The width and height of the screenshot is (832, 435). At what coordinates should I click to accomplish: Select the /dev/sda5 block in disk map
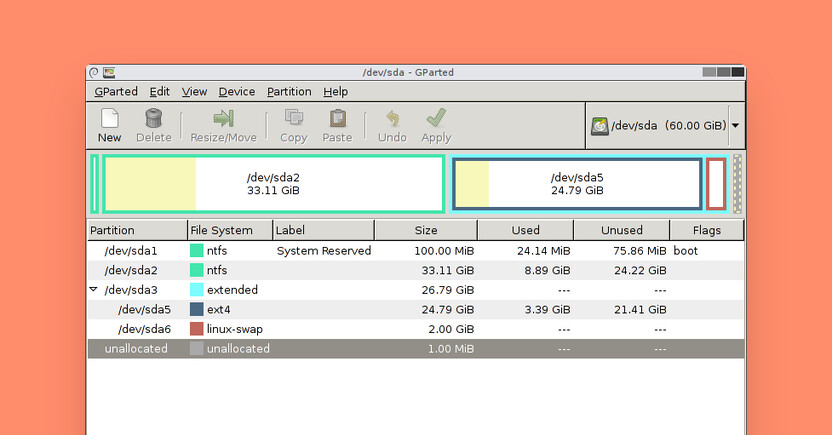click(577, 183)
